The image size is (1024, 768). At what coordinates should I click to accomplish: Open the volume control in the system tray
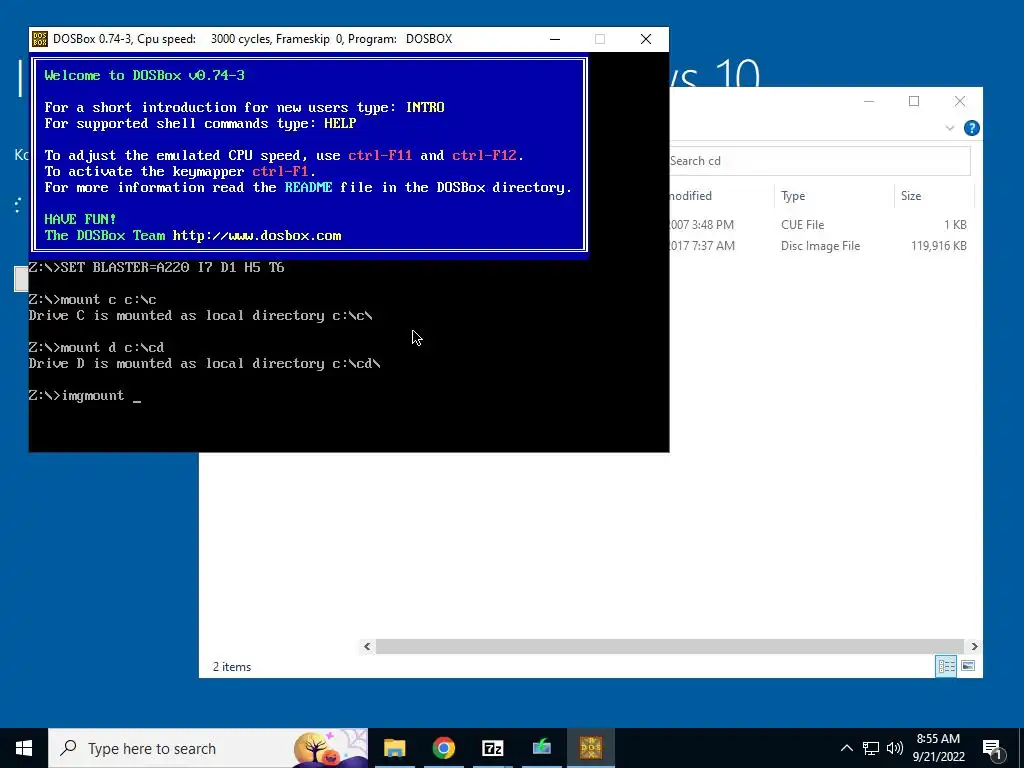click(x=895, y=748)
